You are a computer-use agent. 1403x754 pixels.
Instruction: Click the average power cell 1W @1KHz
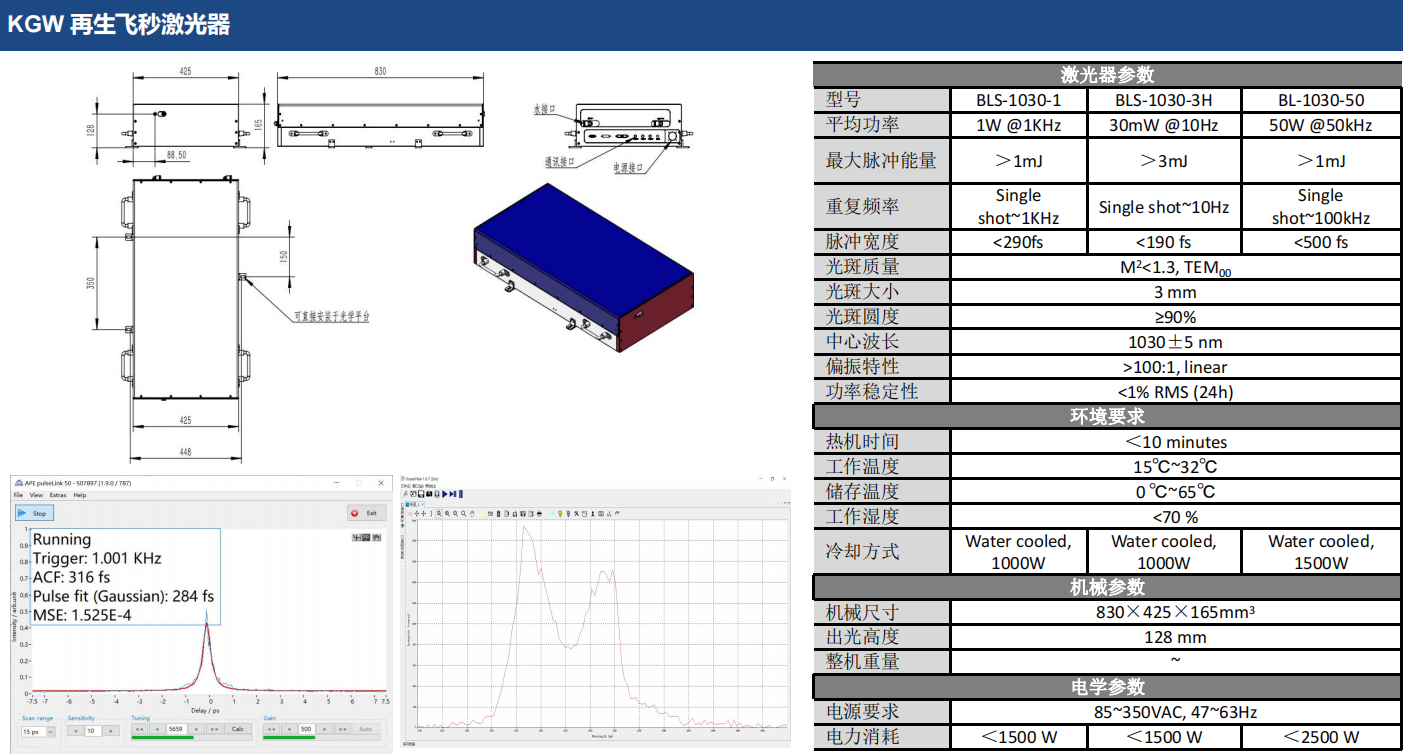click(x=1018, y=125)
